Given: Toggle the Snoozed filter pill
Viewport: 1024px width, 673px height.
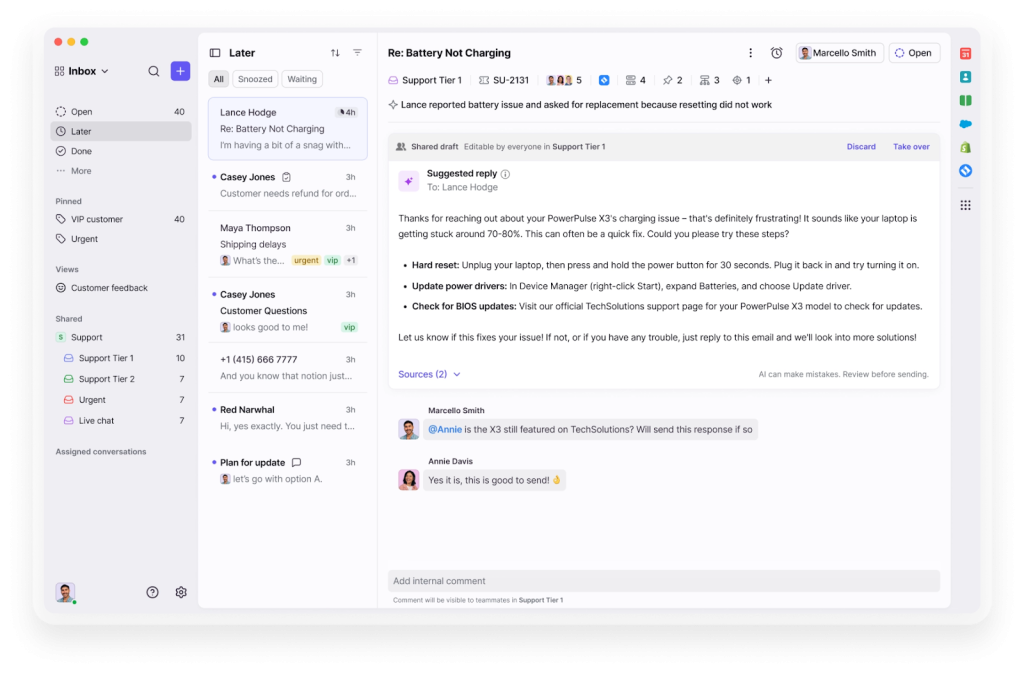Looking at the screenshot, I should tap(255, 78).
